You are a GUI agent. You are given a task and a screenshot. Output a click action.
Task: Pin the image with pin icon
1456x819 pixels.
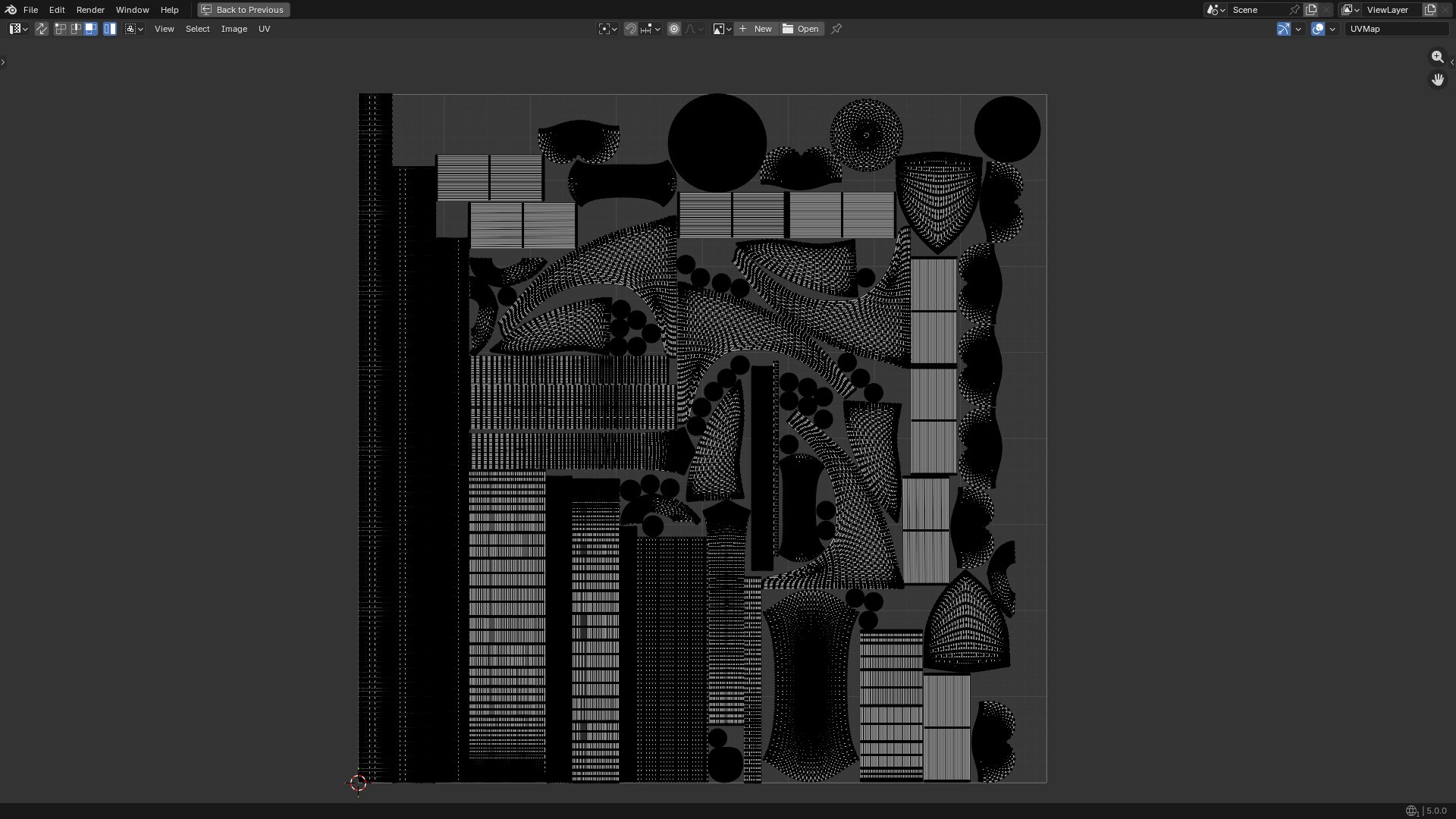point(836,29)
